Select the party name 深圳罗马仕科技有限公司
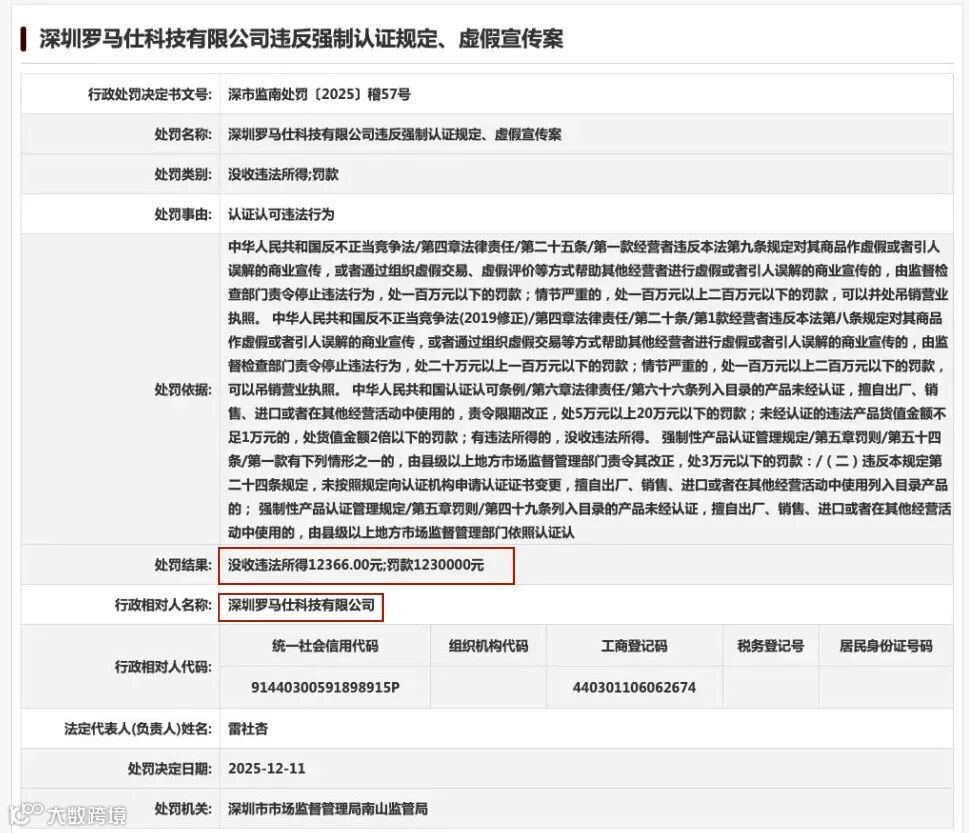This screenshot has width=969, height=833. 301,605
